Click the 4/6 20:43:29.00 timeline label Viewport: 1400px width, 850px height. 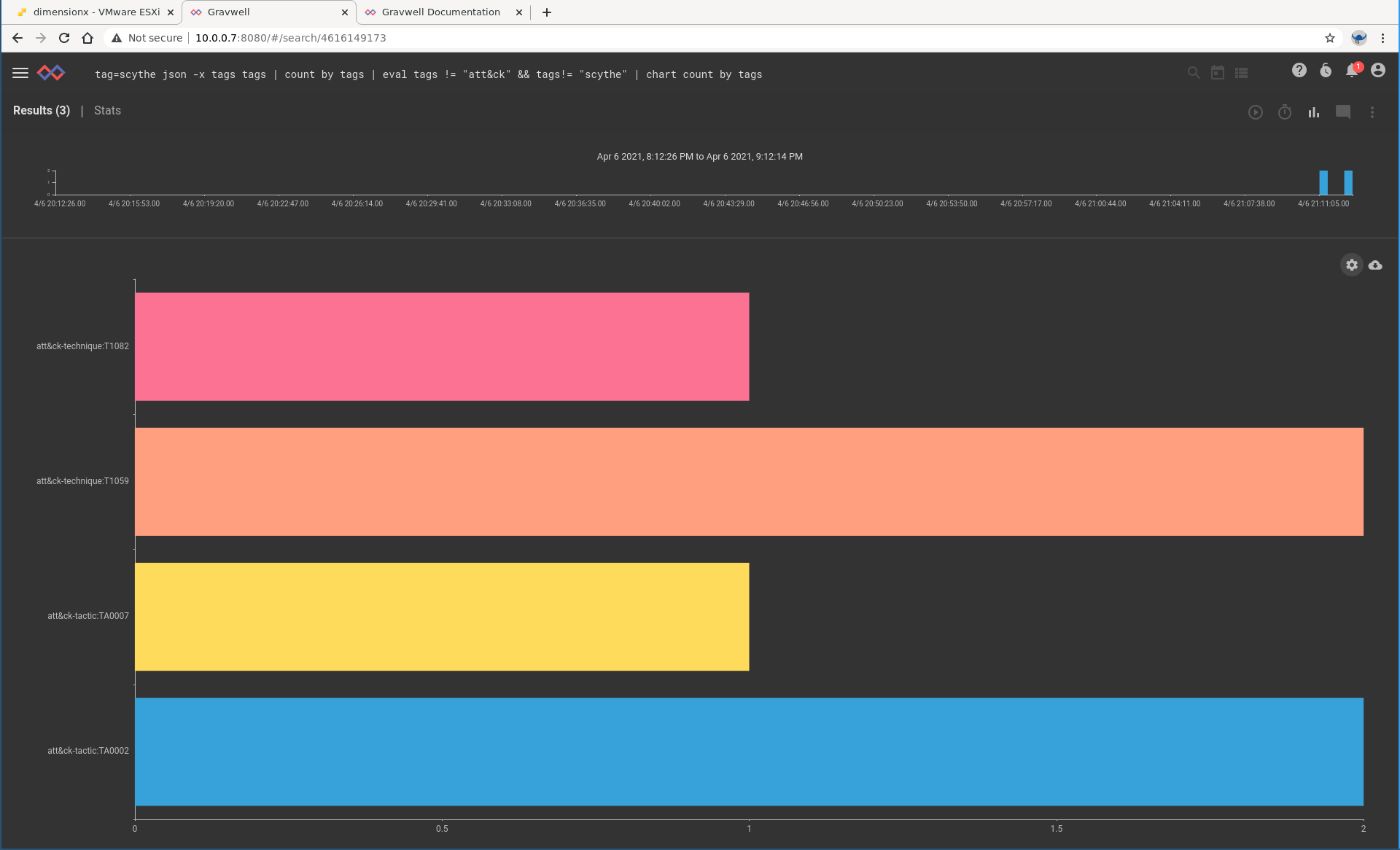coord(728,204)
